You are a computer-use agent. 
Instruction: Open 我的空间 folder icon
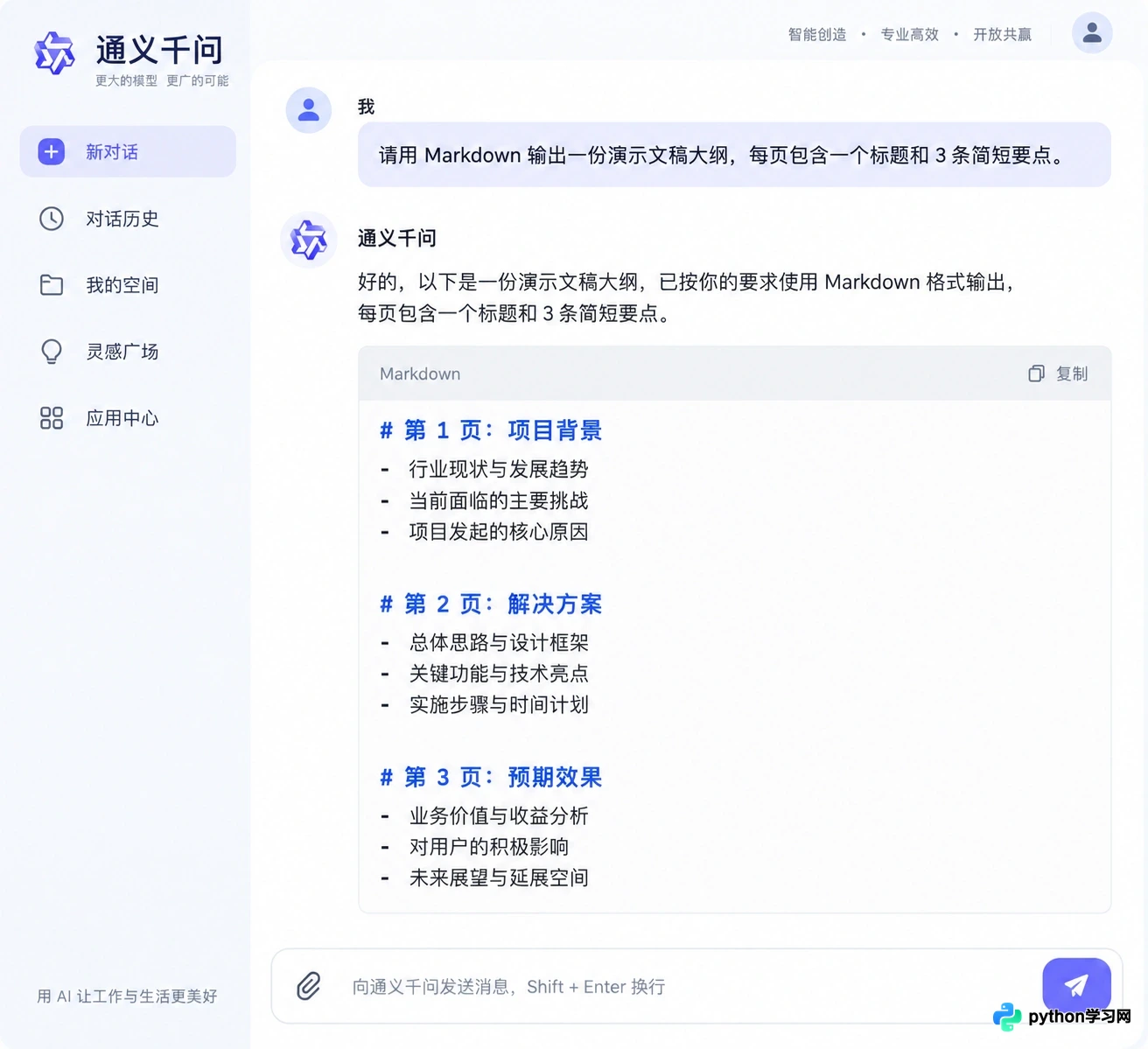pos(52,284)
